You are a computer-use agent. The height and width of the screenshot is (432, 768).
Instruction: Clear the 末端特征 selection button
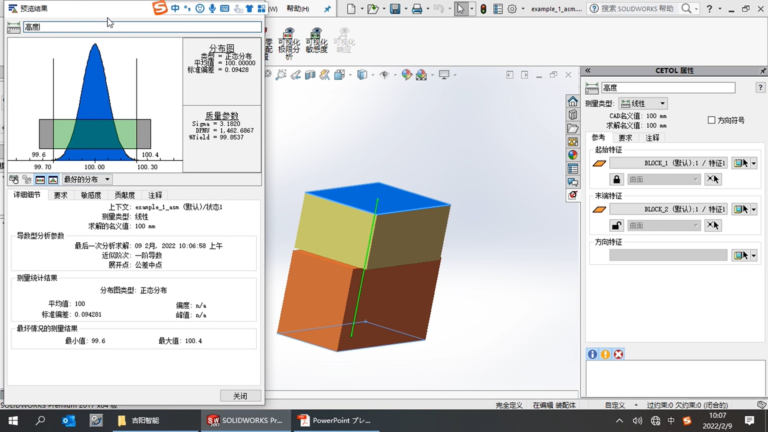pos(713,225)
